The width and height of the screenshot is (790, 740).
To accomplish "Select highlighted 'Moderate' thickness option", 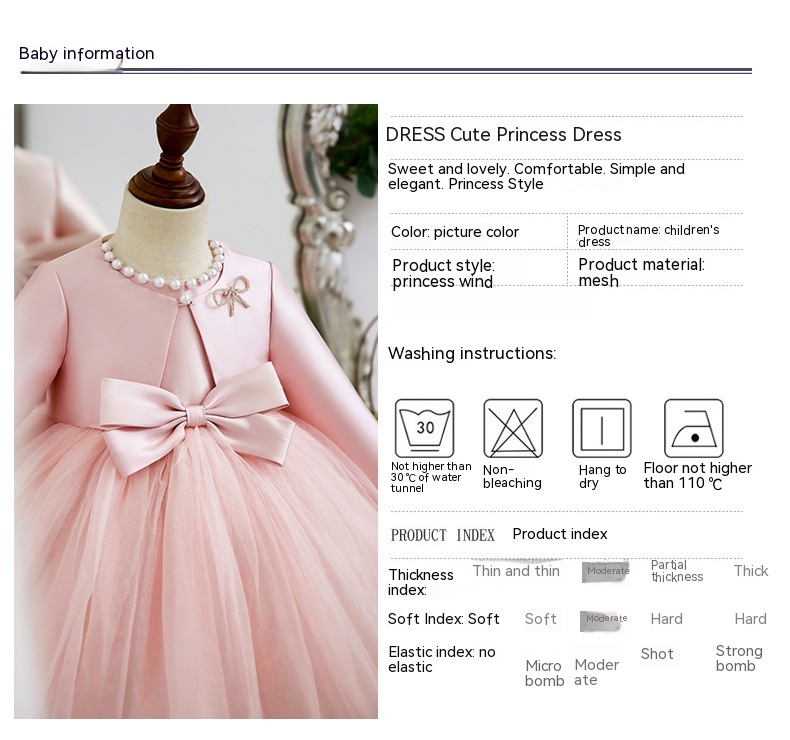I will [606, 571].
